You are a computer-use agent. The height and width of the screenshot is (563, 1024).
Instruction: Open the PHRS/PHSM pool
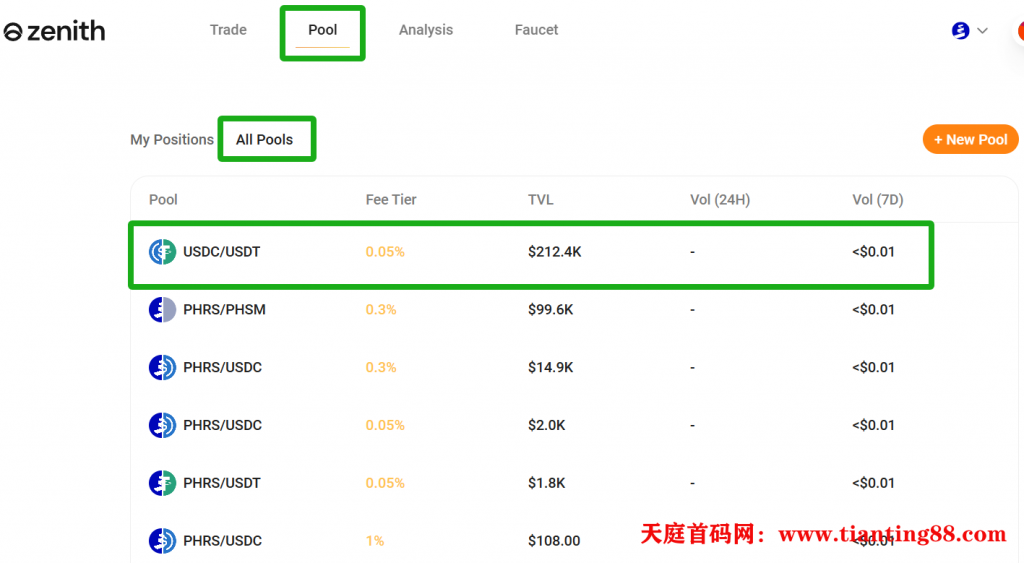224,310
